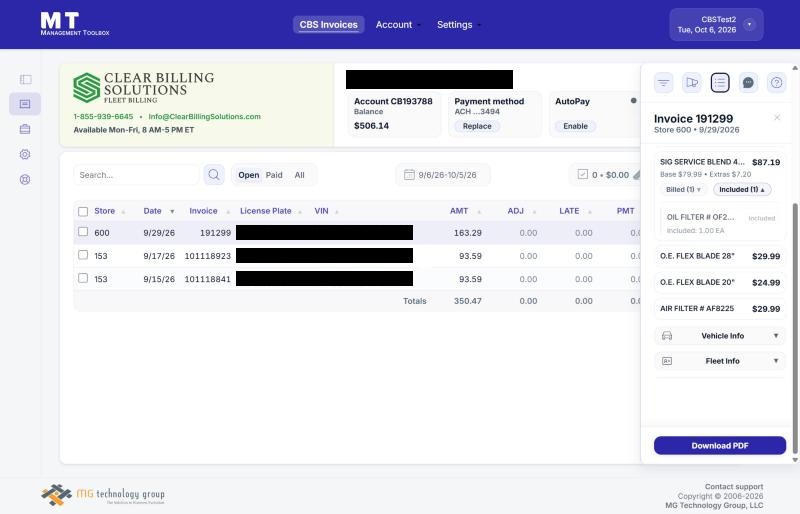
Task: Click the Account CB193788 balance card
Action: (394, 114)
